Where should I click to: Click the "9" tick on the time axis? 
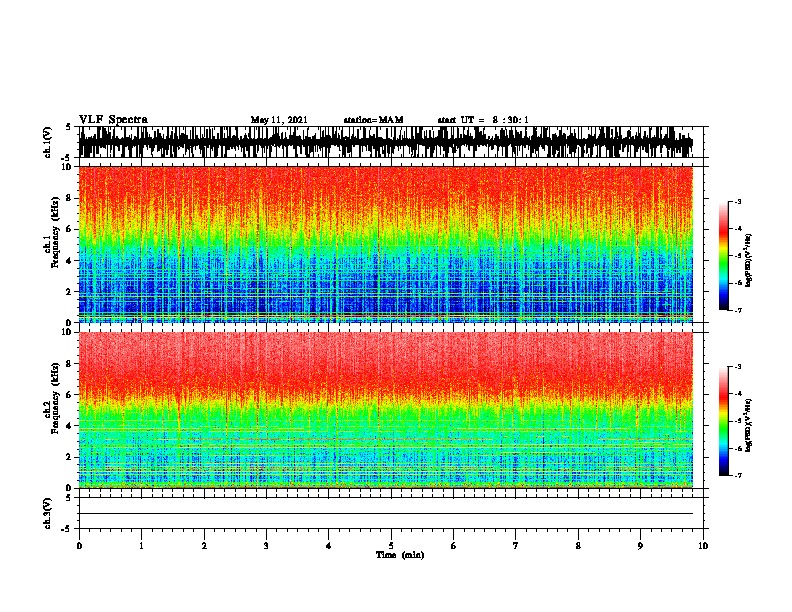640,546
